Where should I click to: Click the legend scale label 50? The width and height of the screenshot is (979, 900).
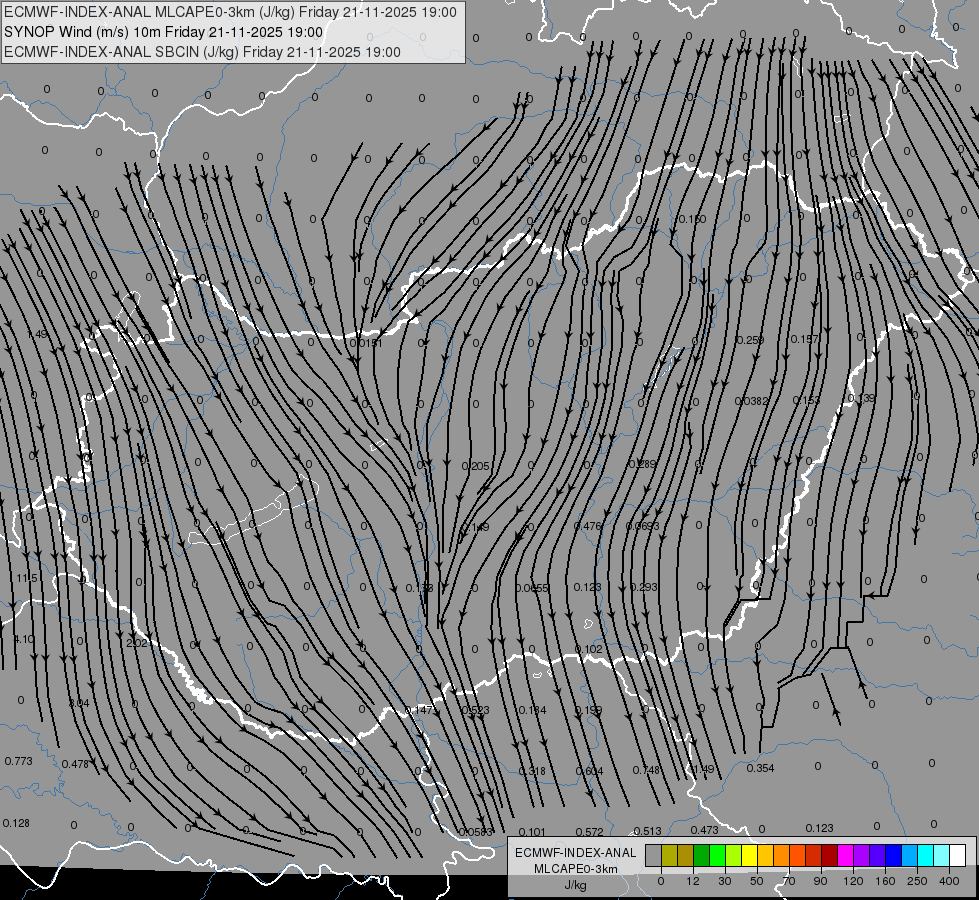pyautogui.click(x=756, y=881)
